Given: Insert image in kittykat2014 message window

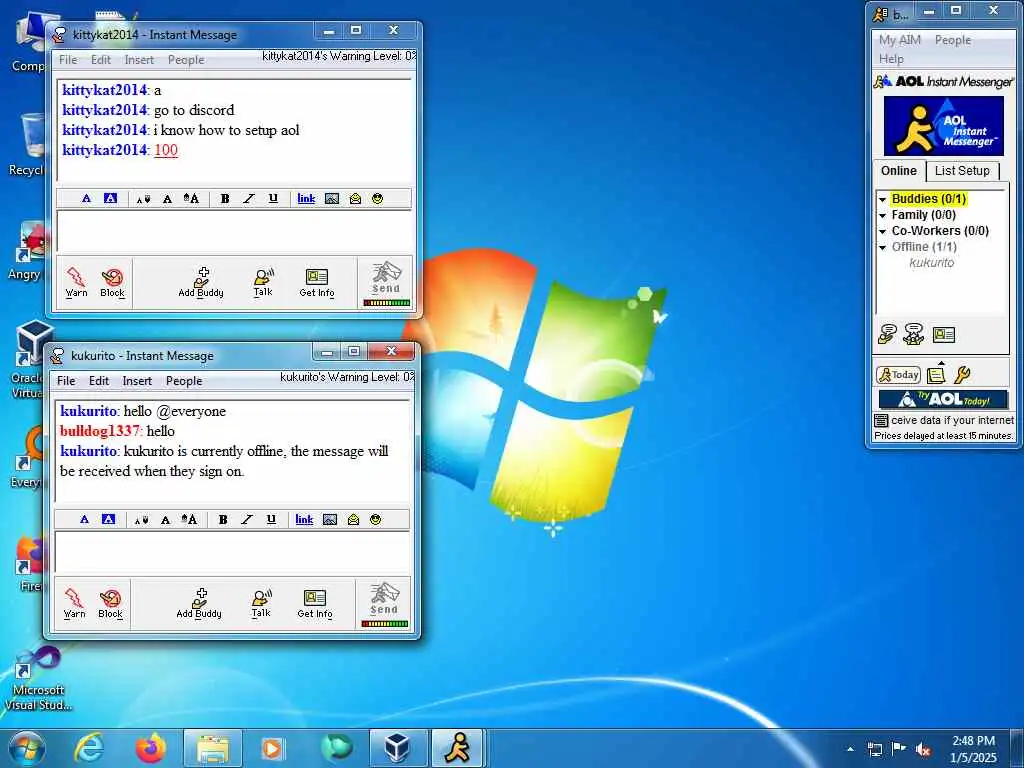Looking at the screenshot, I should click(332, 199).
